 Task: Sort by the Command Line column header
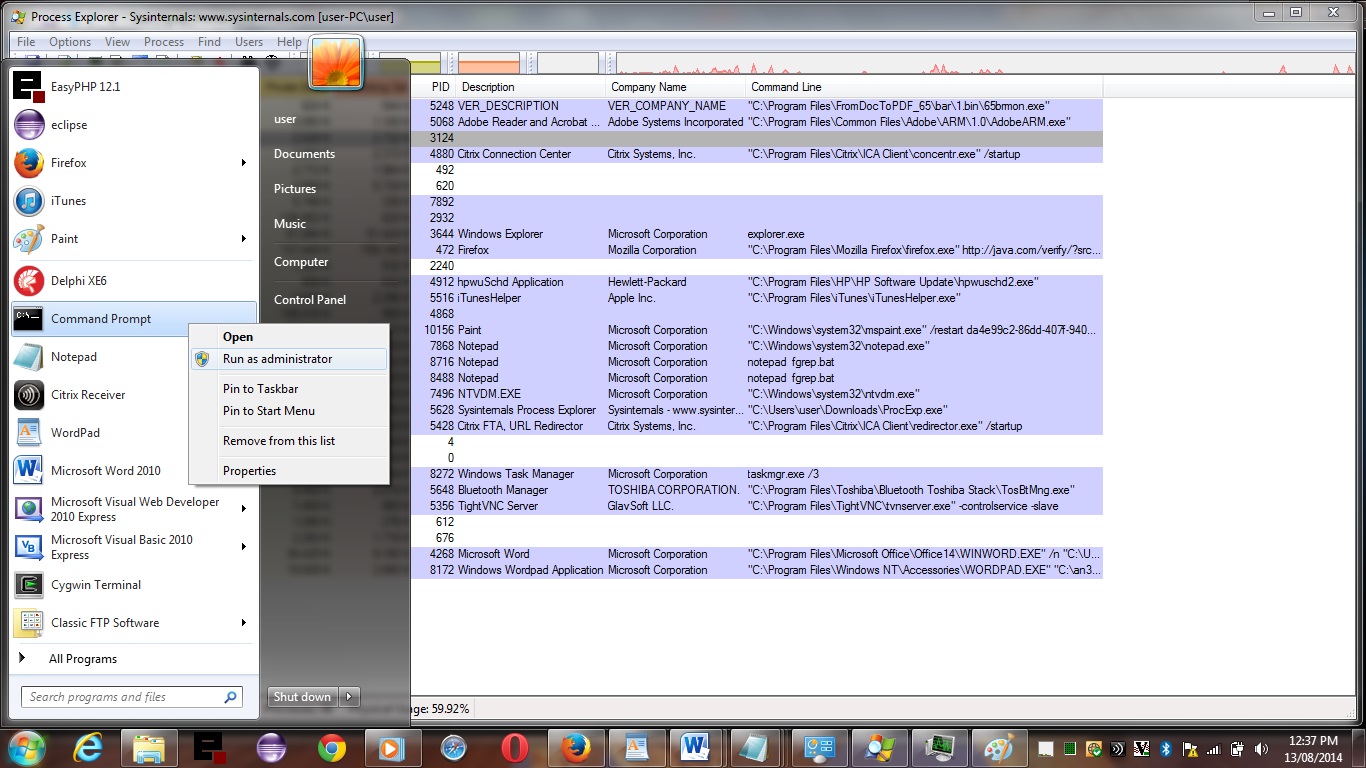(x=924, y=87)
